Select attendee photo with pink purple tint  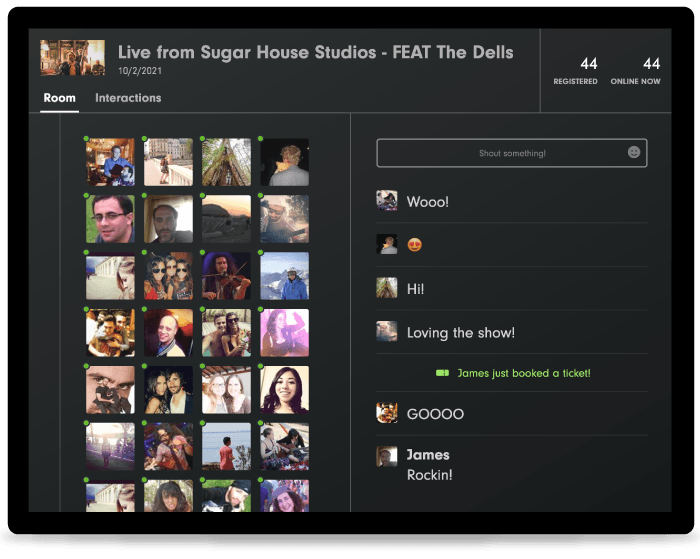click(284, 333)
